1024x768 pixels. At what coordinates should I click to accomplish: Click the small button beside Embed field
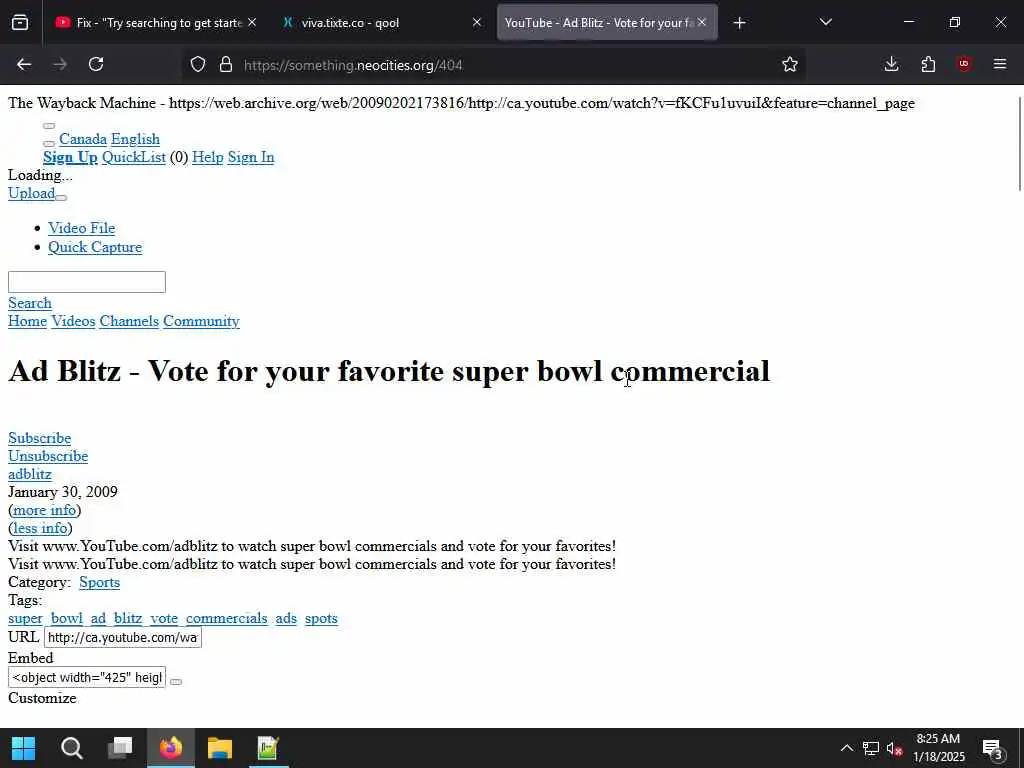click(x=176, y=682)
